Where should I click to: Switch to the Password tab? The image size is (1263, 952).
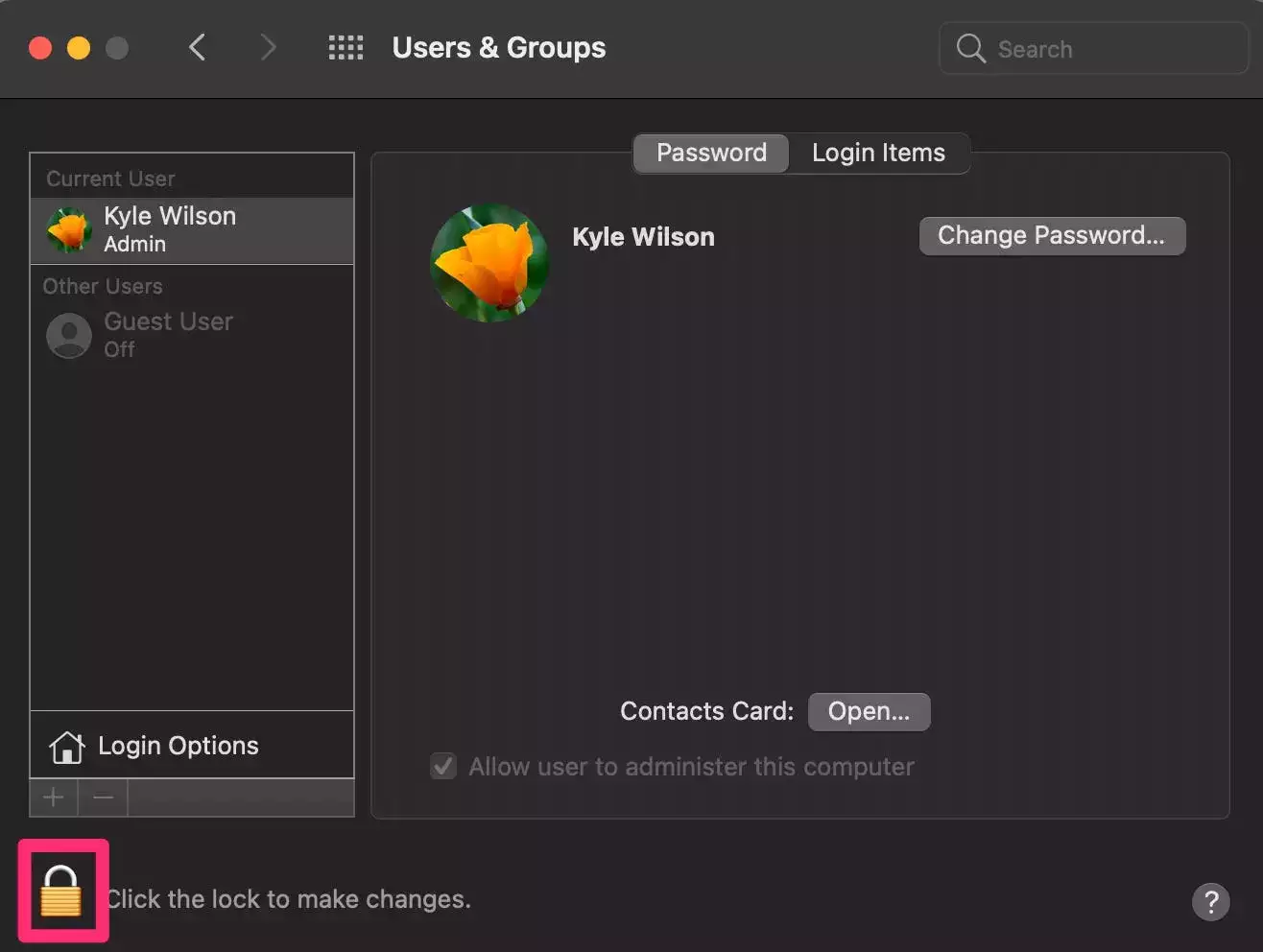pos(711,154)
